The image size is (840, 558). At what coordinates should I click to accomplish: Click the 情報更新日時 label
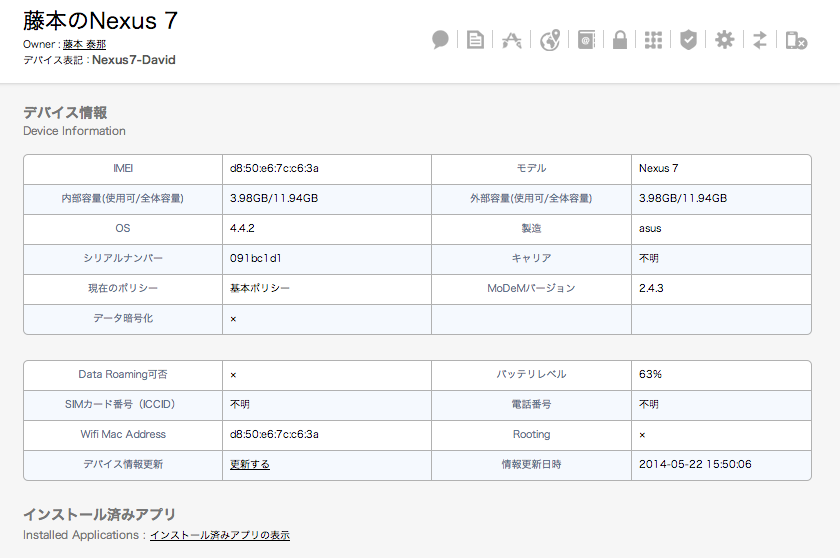pyautogui.click(x=531, y=464)
